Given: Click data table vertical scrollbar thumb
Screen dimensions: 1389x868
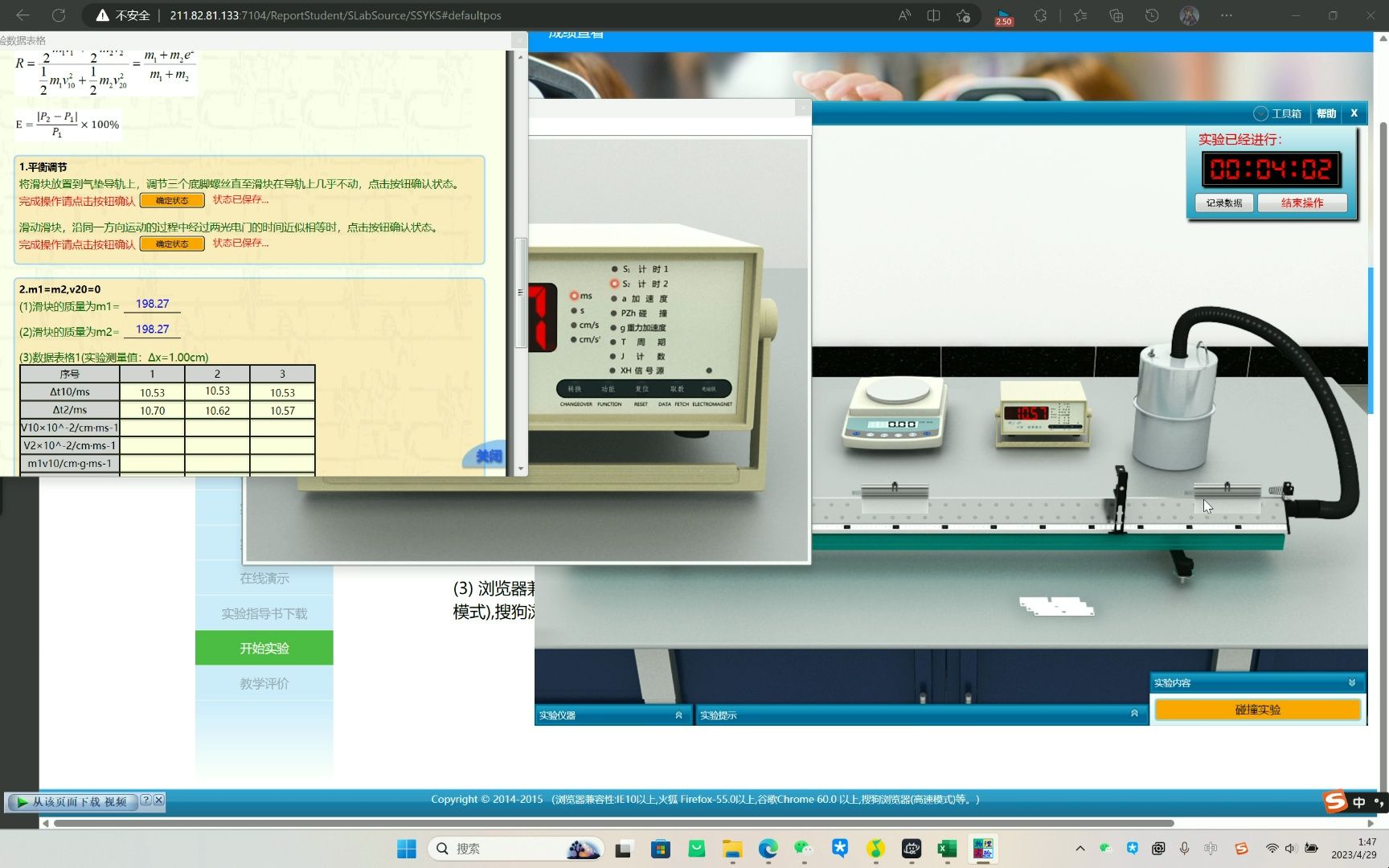Looking at the screenshot, I should pyautogui.click(x=521, y=293).
